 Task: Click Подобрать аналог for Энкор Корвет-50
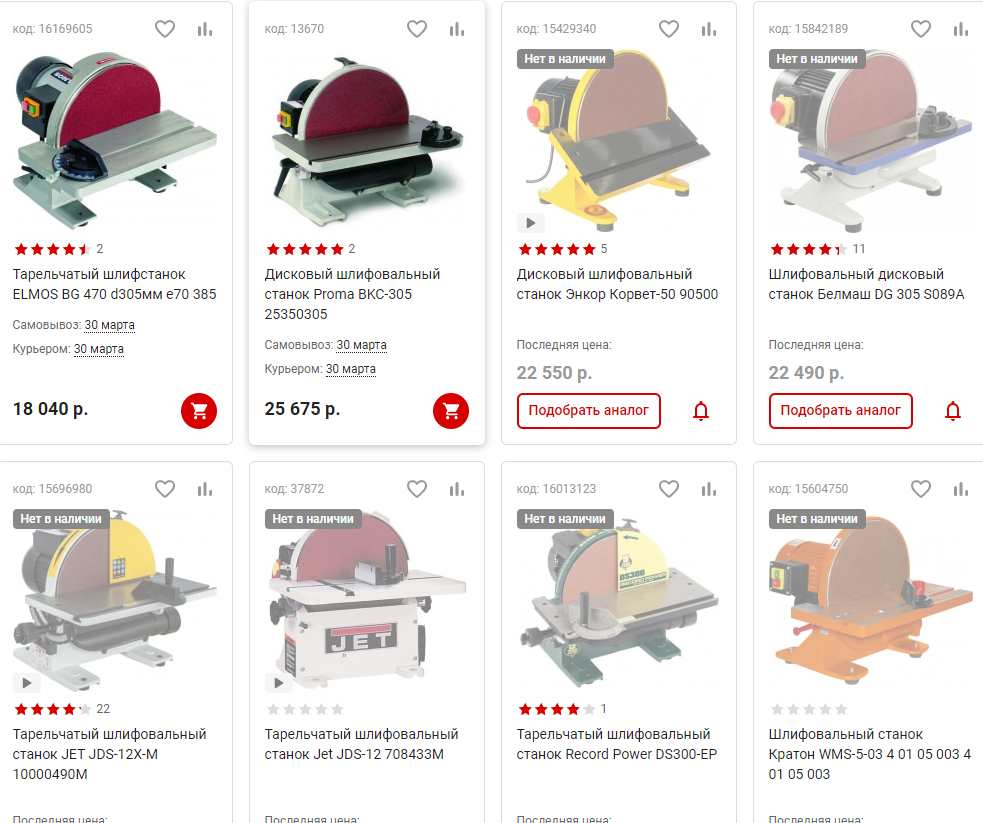point(589,411)
